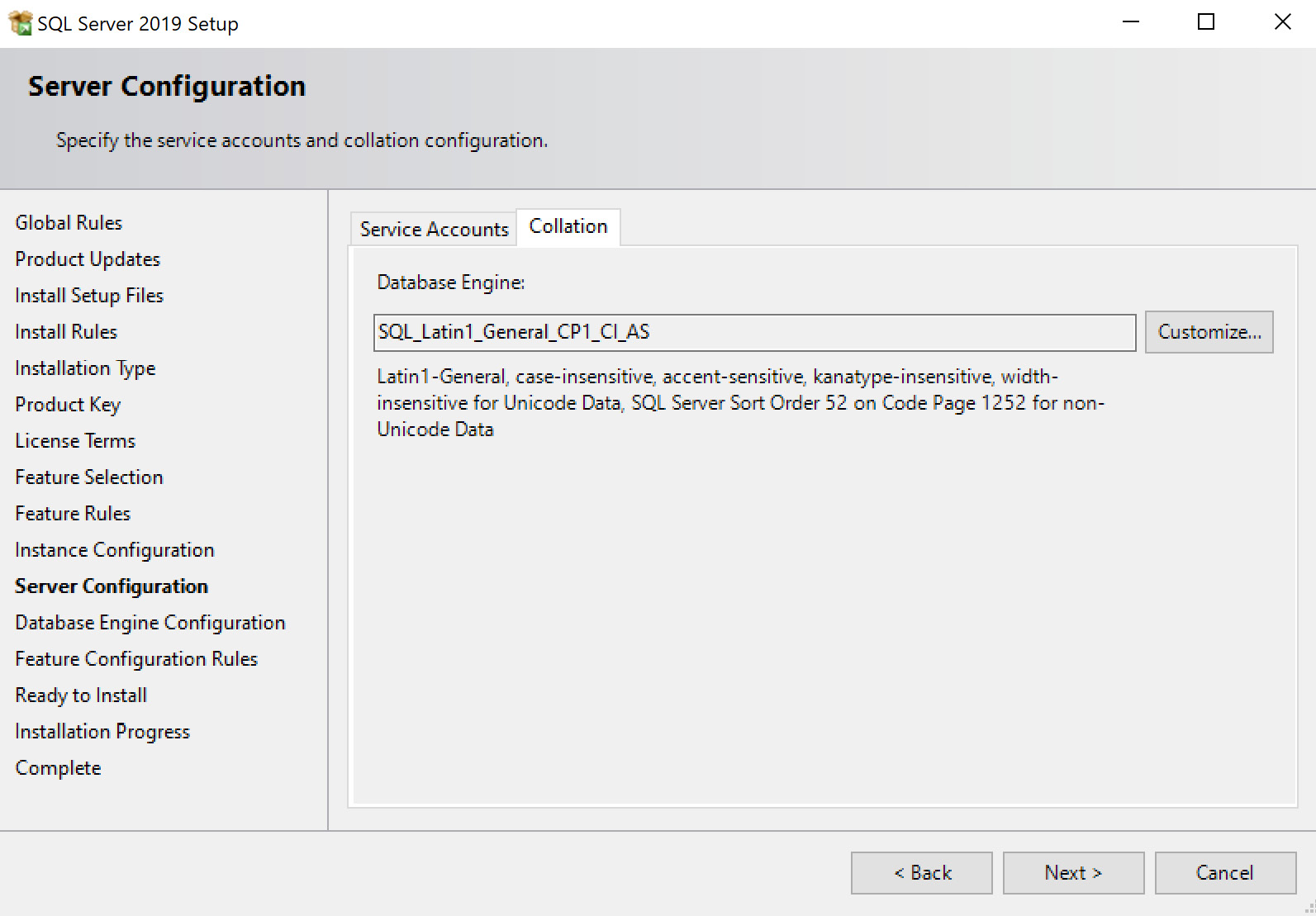The width and height of the screenshot is (1316, 916).
Task: Select Global Rules in the step list
Action: tap(69, 223)
